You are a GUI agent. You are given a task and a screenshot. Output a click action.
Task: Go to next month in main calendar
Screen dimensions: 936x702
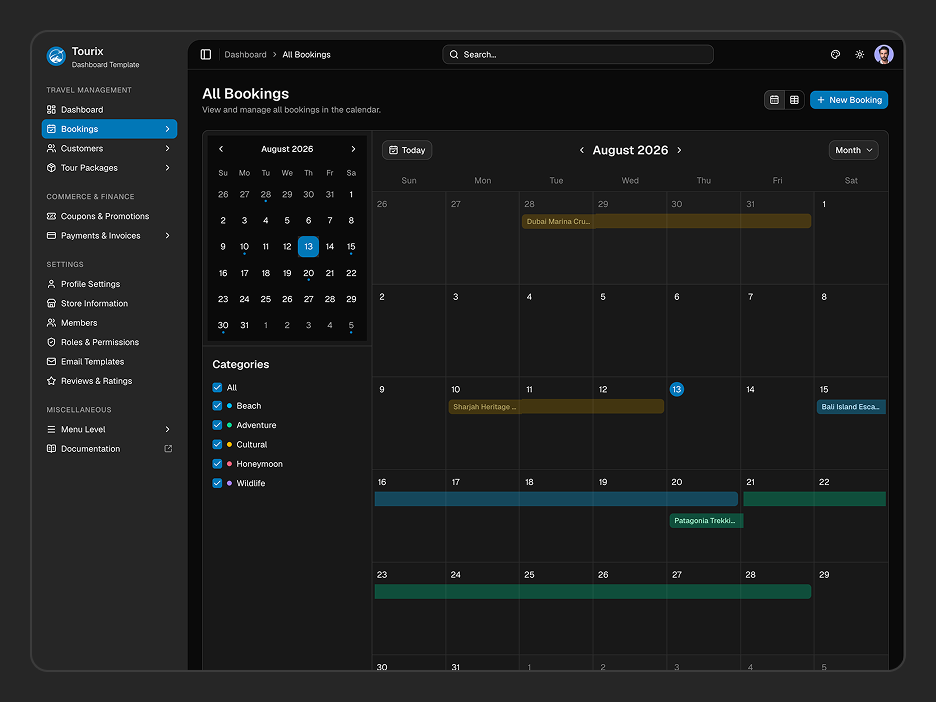[x=679, y=150]
